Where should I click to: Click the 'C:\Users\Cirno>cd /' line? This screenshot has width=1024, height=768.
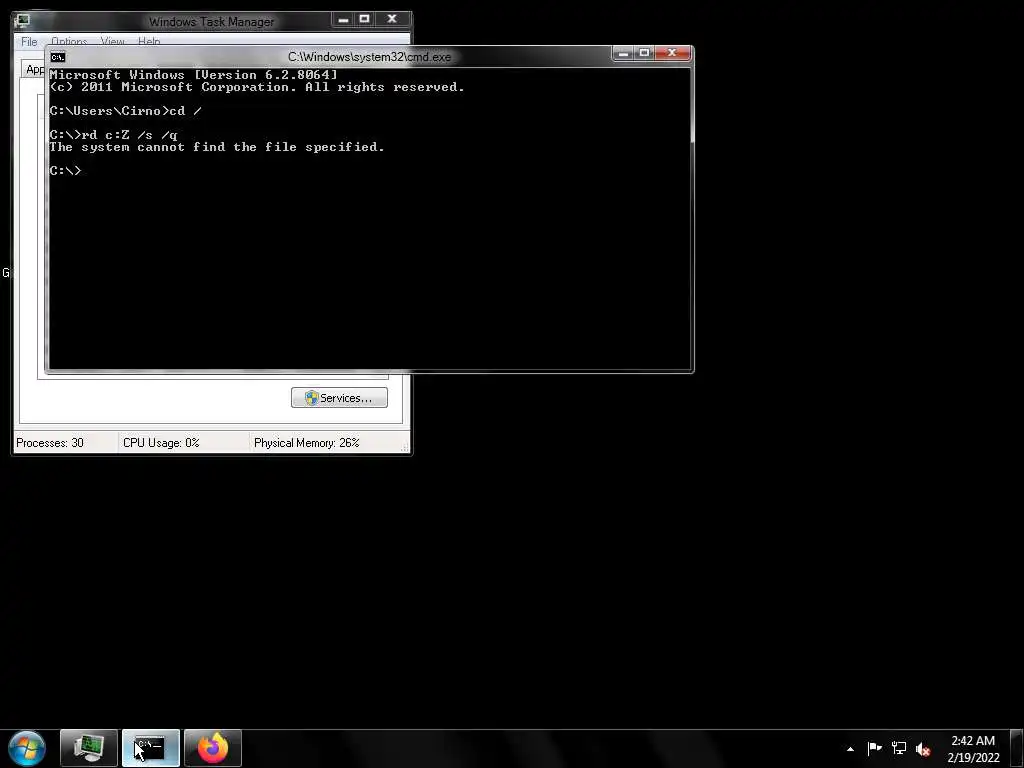tap(126, 111)
